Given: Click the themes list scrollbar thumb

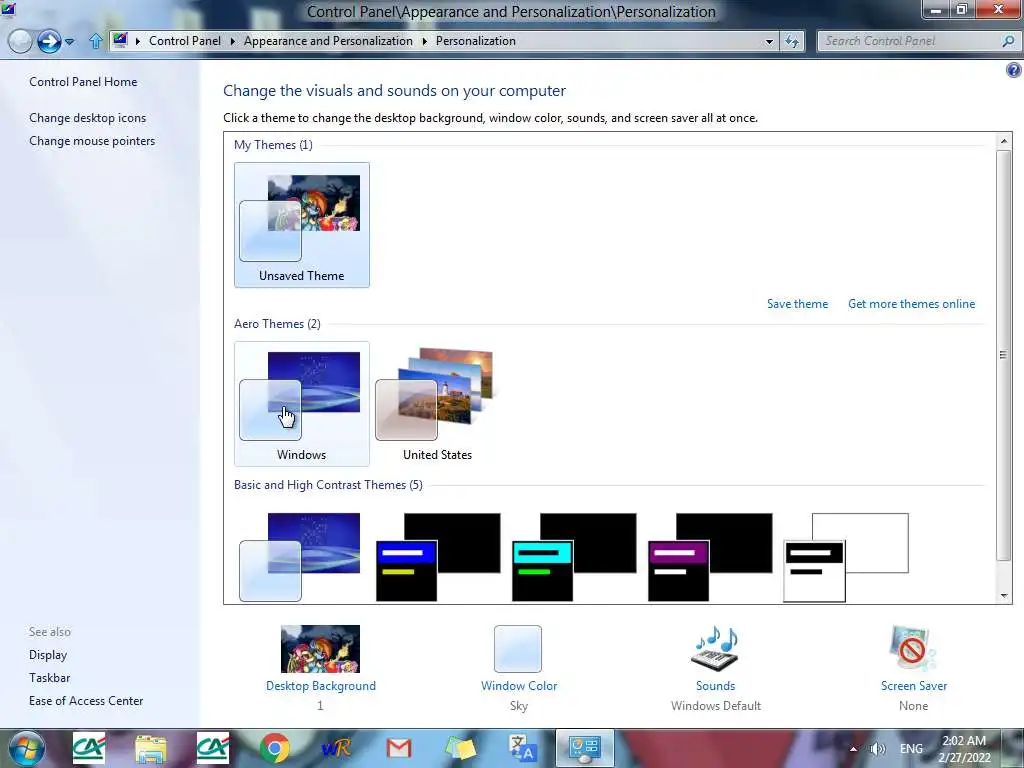Looking at the screenshot, I should click(x=1004, y=355).
